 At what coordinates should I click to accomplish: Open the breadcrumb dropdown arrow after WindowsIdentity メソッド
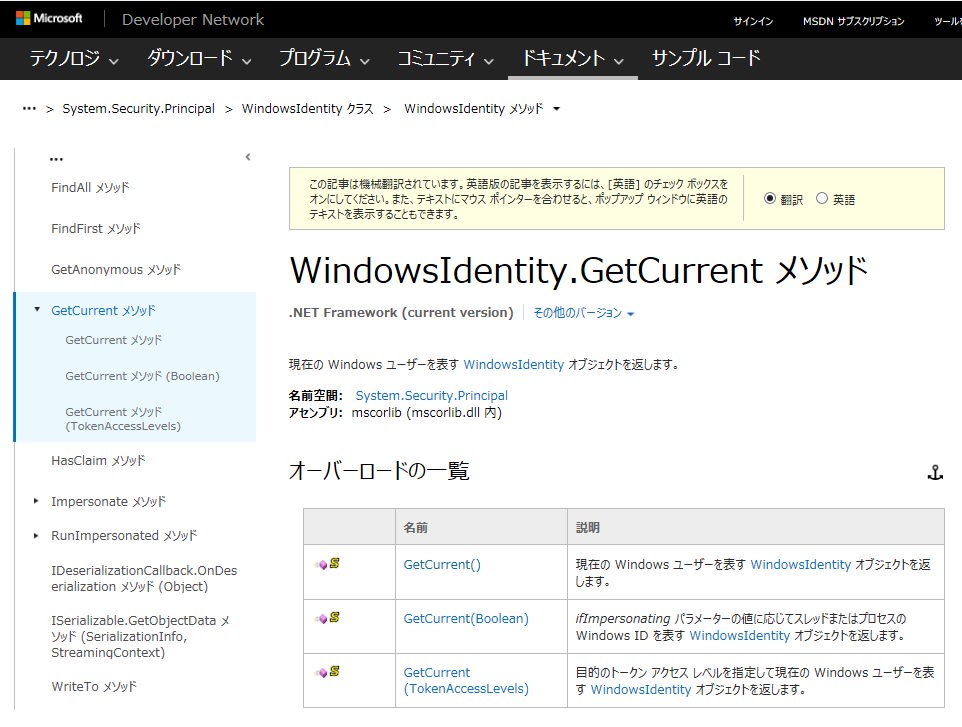(x=556, y=109)
